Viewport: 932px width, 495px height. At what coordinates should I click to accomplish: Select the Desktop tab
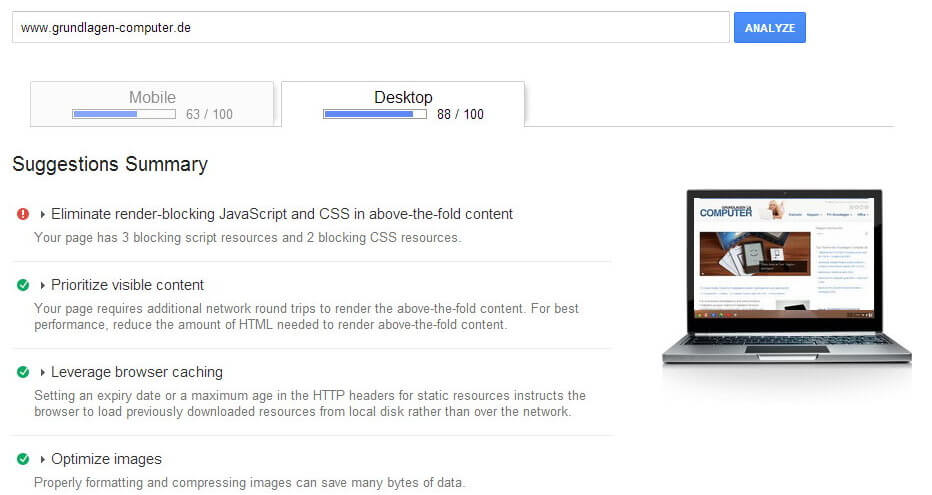pyautogui.click(x=403, y=104)
